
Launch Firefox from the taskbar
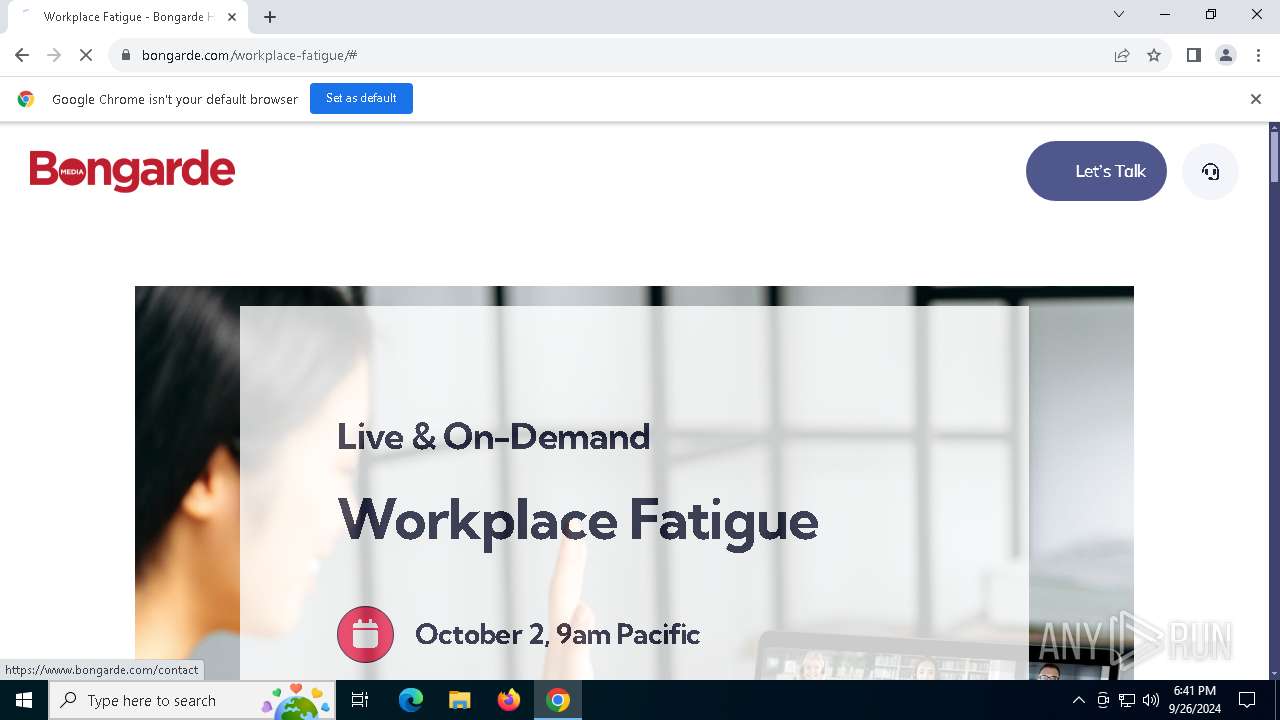pyautogui.click(x=508, y=700)
